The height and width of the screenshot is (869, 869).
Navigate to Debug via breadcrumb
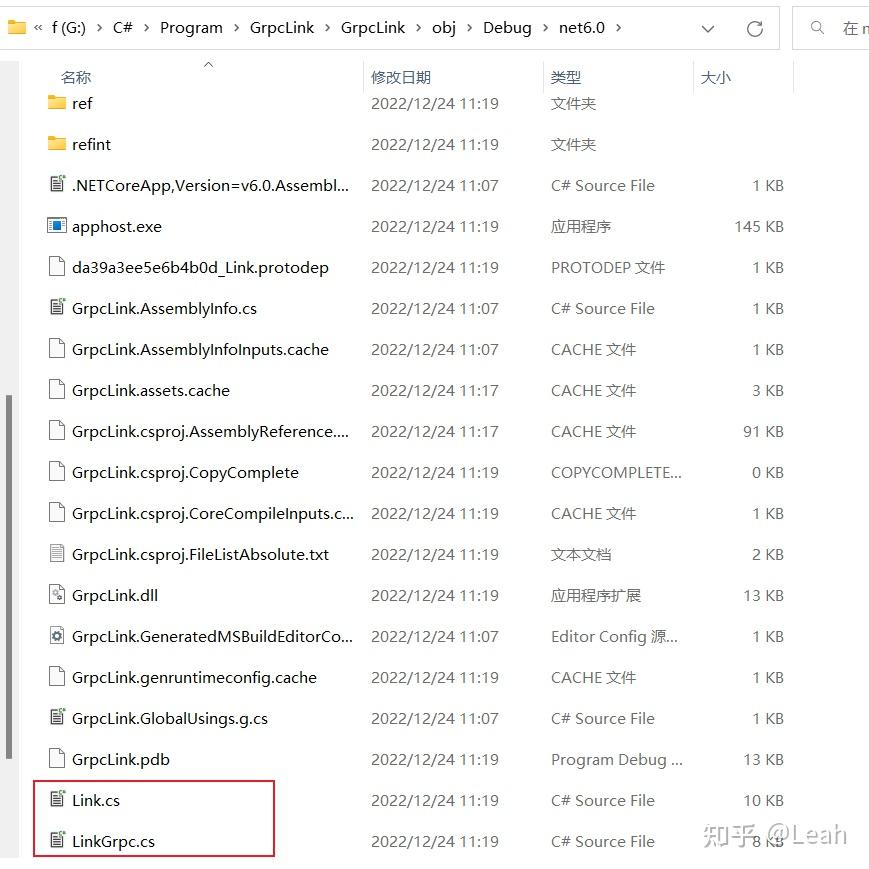(507, 27)
